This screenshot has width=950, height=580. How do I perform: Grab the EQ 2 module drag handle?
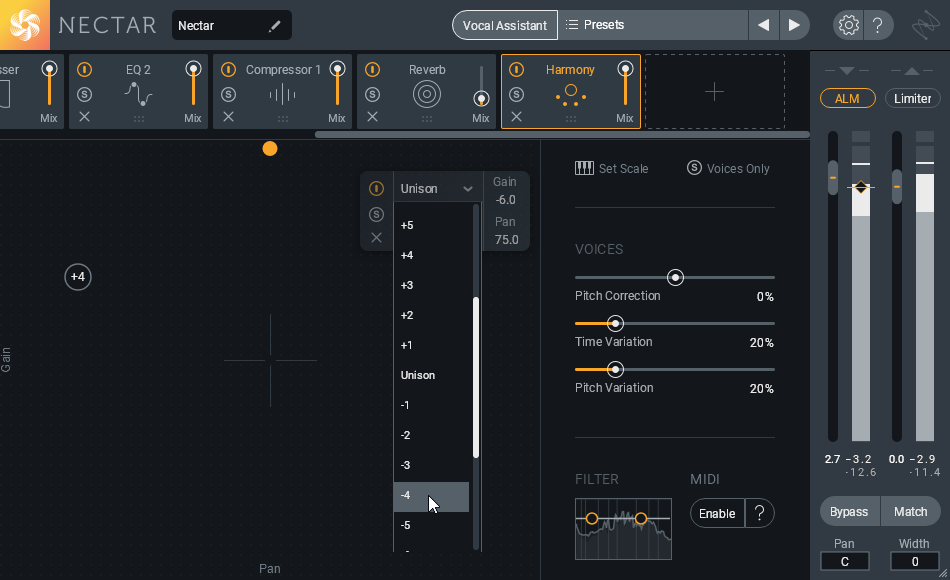click(139, 119)
